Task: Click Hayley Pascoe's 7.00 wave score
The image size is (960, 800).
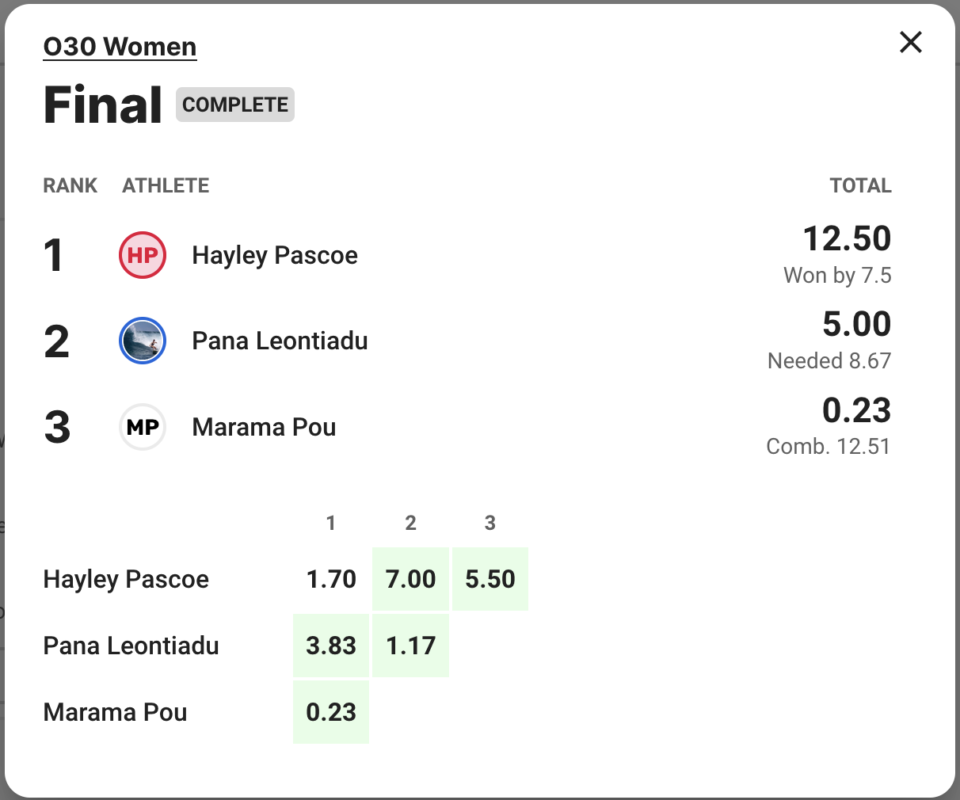Action: (x=410, y=579)
